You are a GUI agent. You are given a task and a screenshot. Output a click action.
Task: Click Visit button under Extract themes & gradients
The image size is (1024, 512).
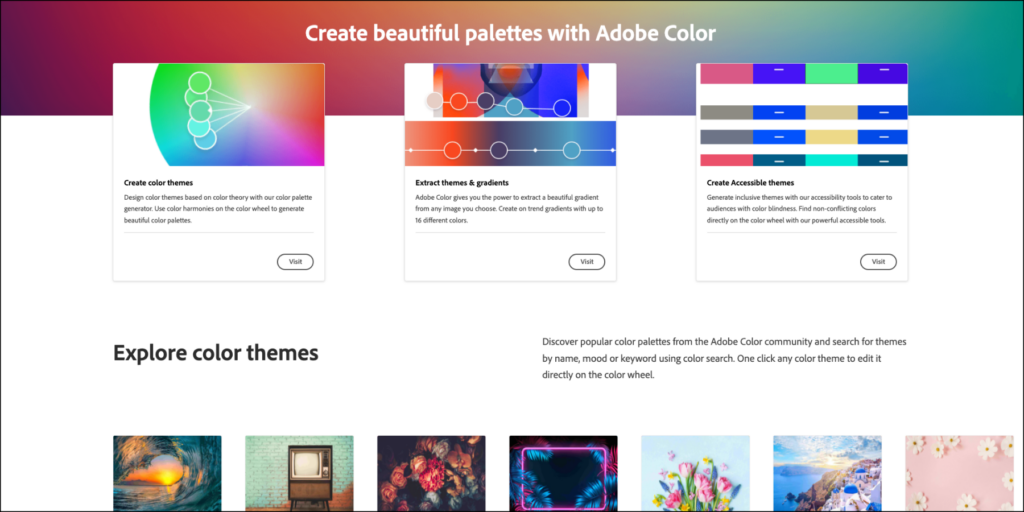[586, 262]
